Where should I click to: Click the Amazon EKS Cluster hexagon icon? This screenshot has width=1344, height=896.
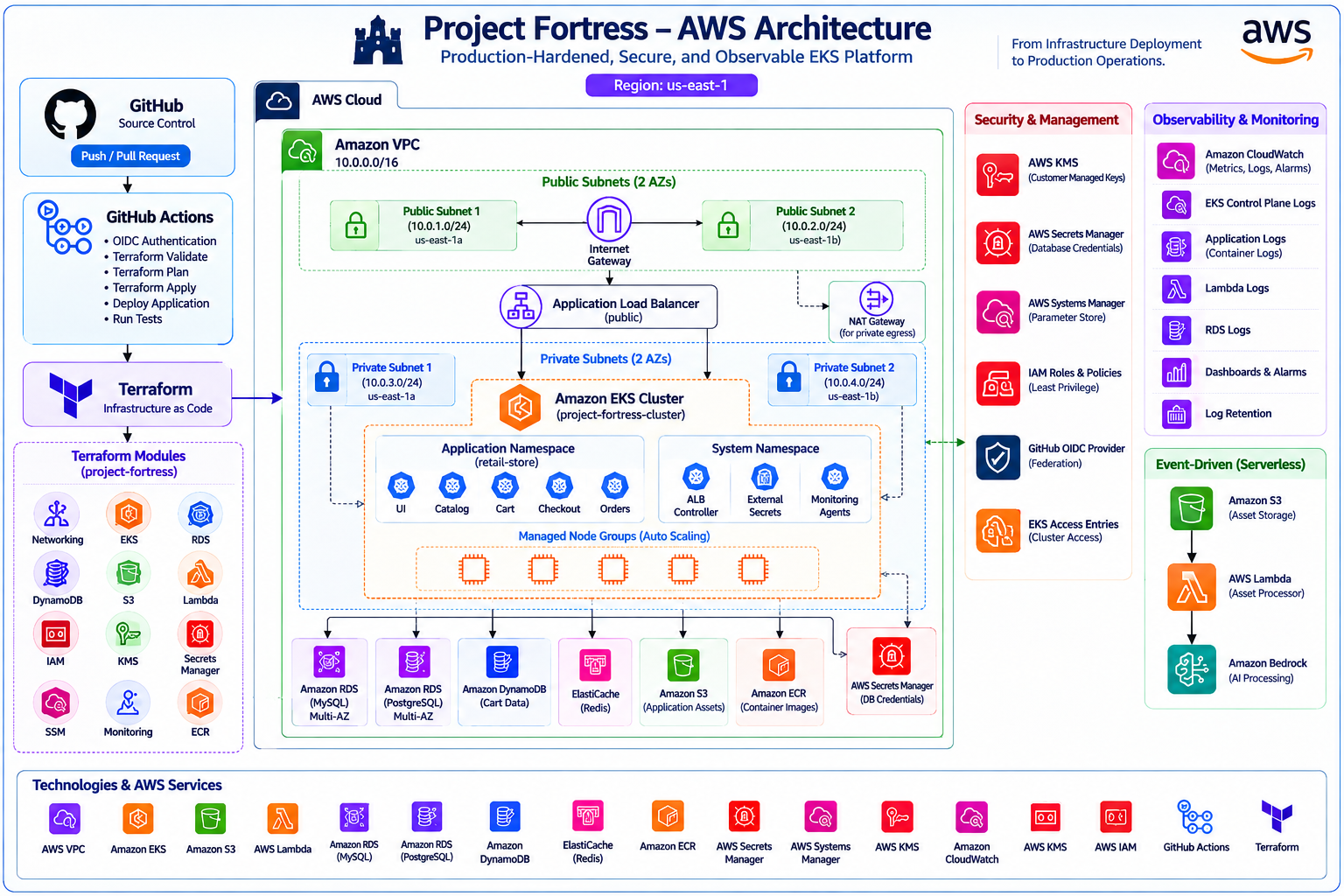(520, 406)
